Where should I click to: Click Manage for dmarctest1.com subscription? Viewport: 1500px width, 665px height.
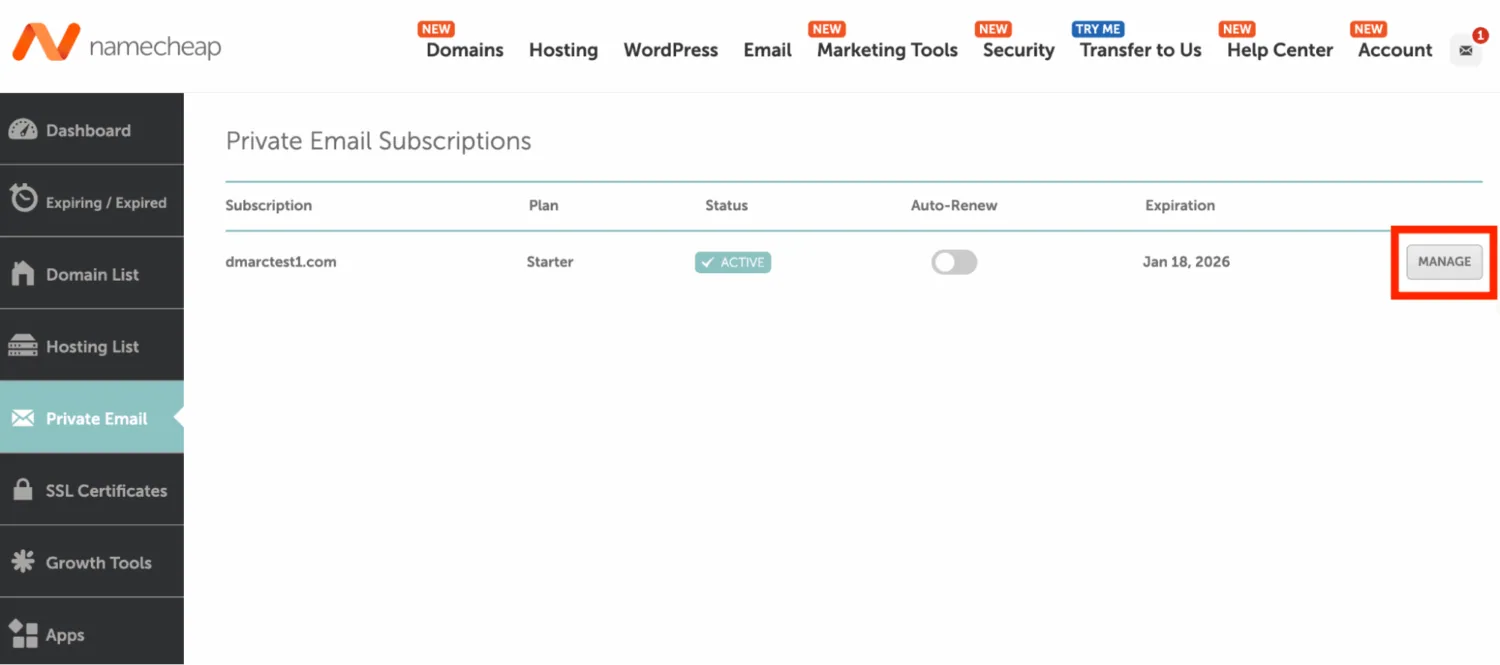pos(1444,262)
